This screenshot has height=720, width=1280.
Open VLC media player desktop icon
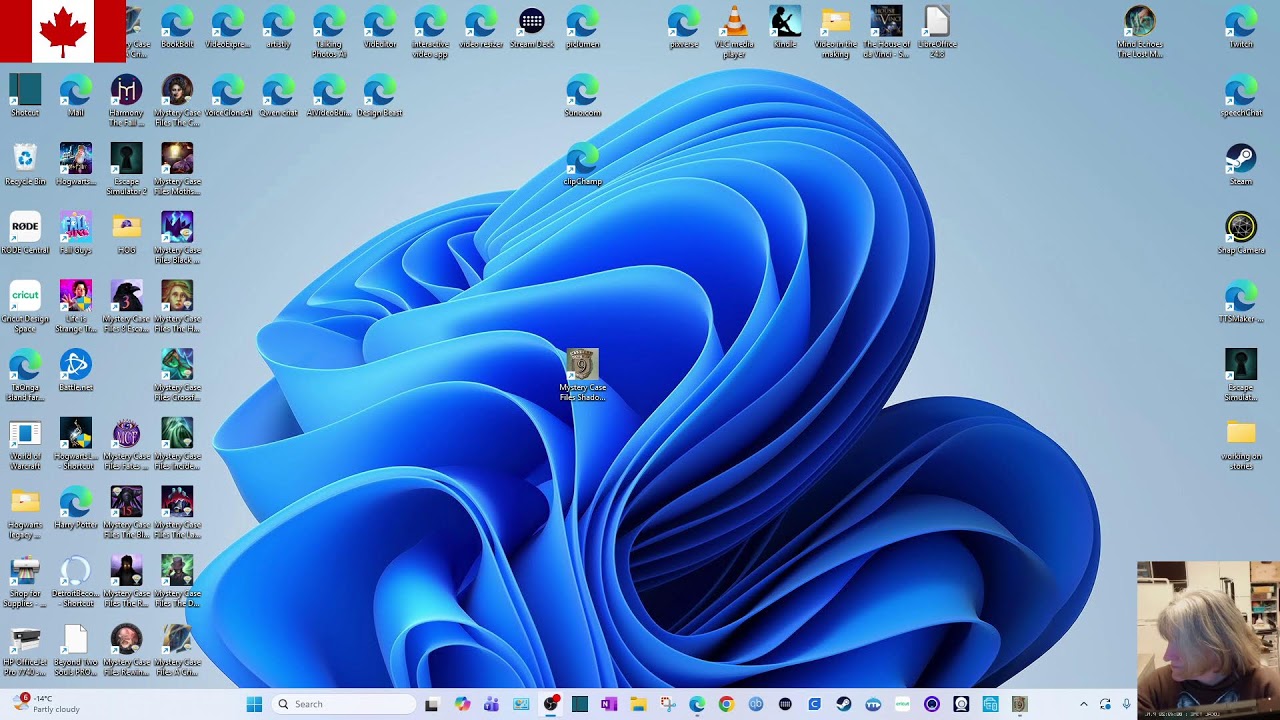coord(735,33)
